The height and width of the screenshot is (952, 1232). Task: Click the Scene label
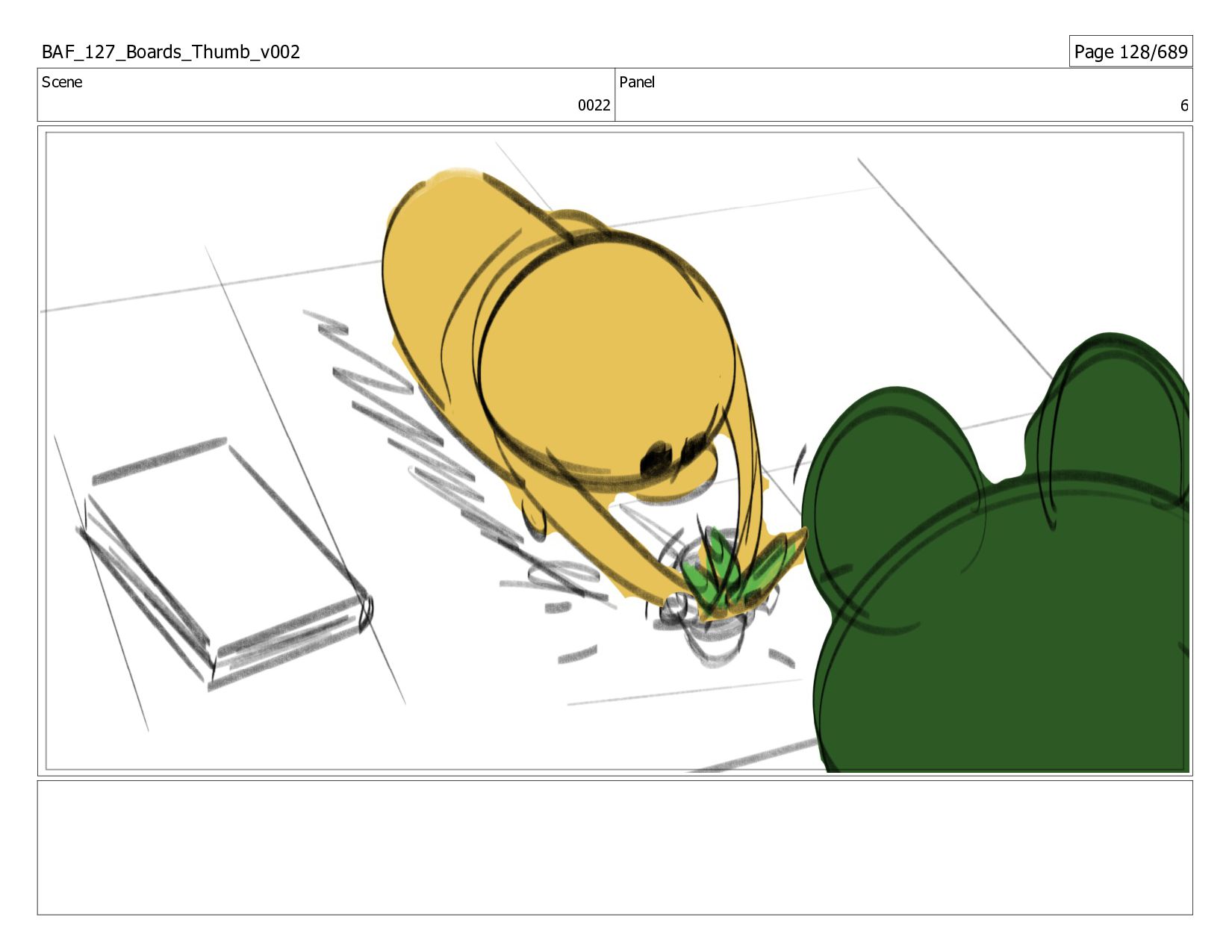point(62,82)
